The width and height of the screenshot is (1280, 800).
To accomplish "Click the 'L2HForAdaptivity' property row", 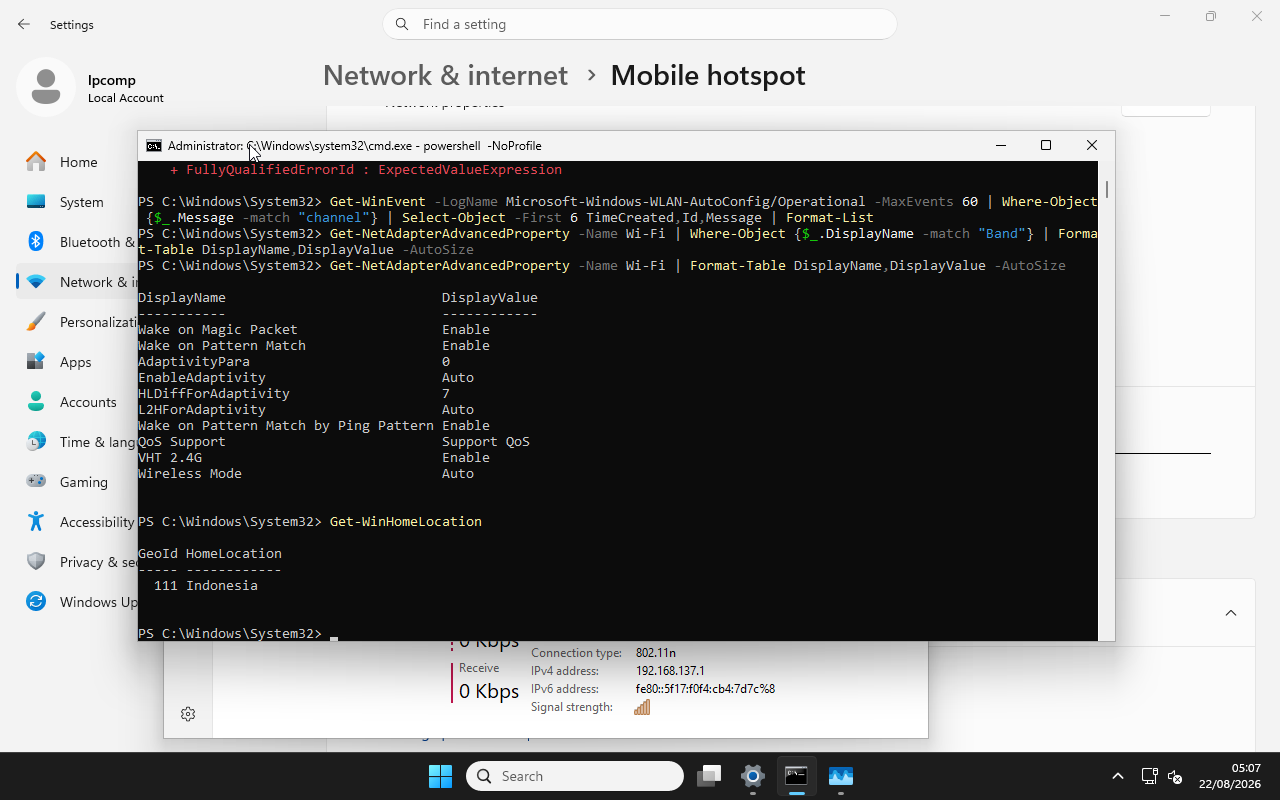I will (x=306, y=409).
